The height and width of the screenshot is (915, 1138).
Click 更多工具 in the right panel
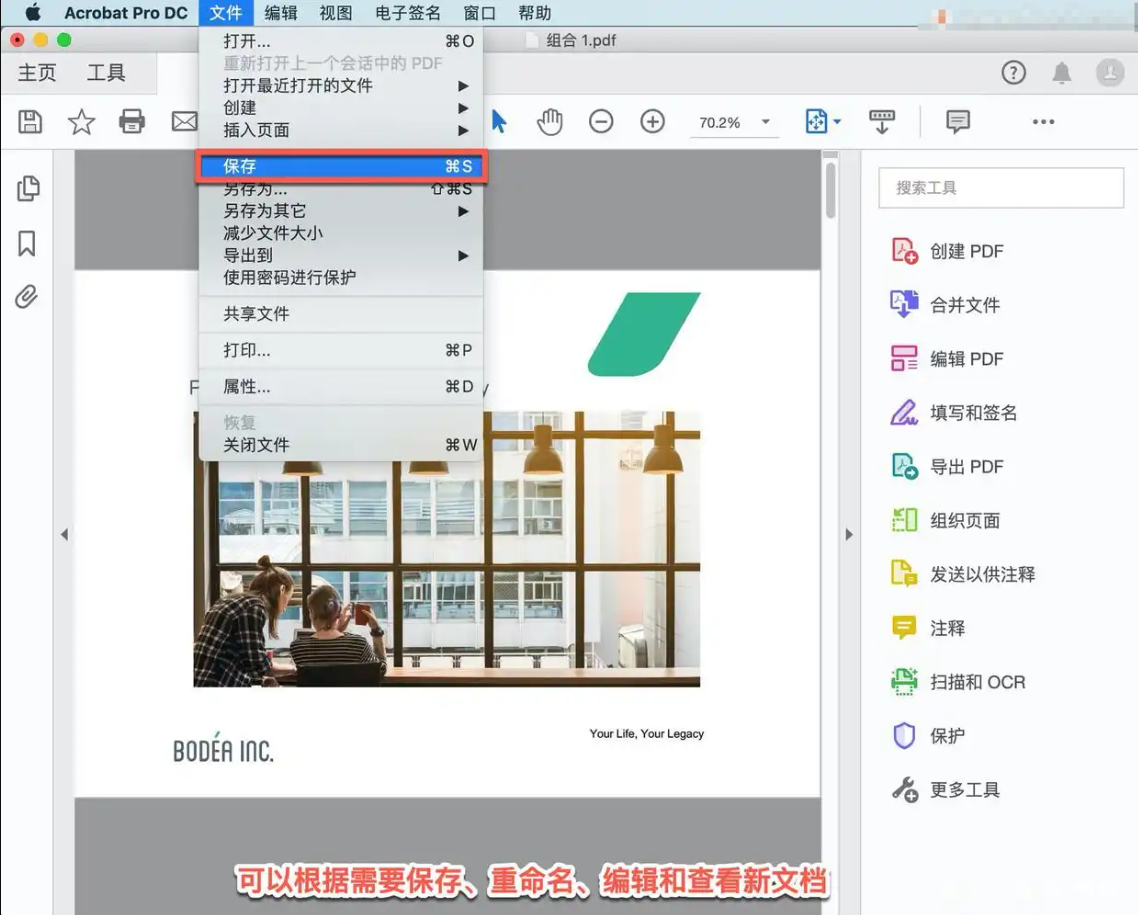click(967, 789)
